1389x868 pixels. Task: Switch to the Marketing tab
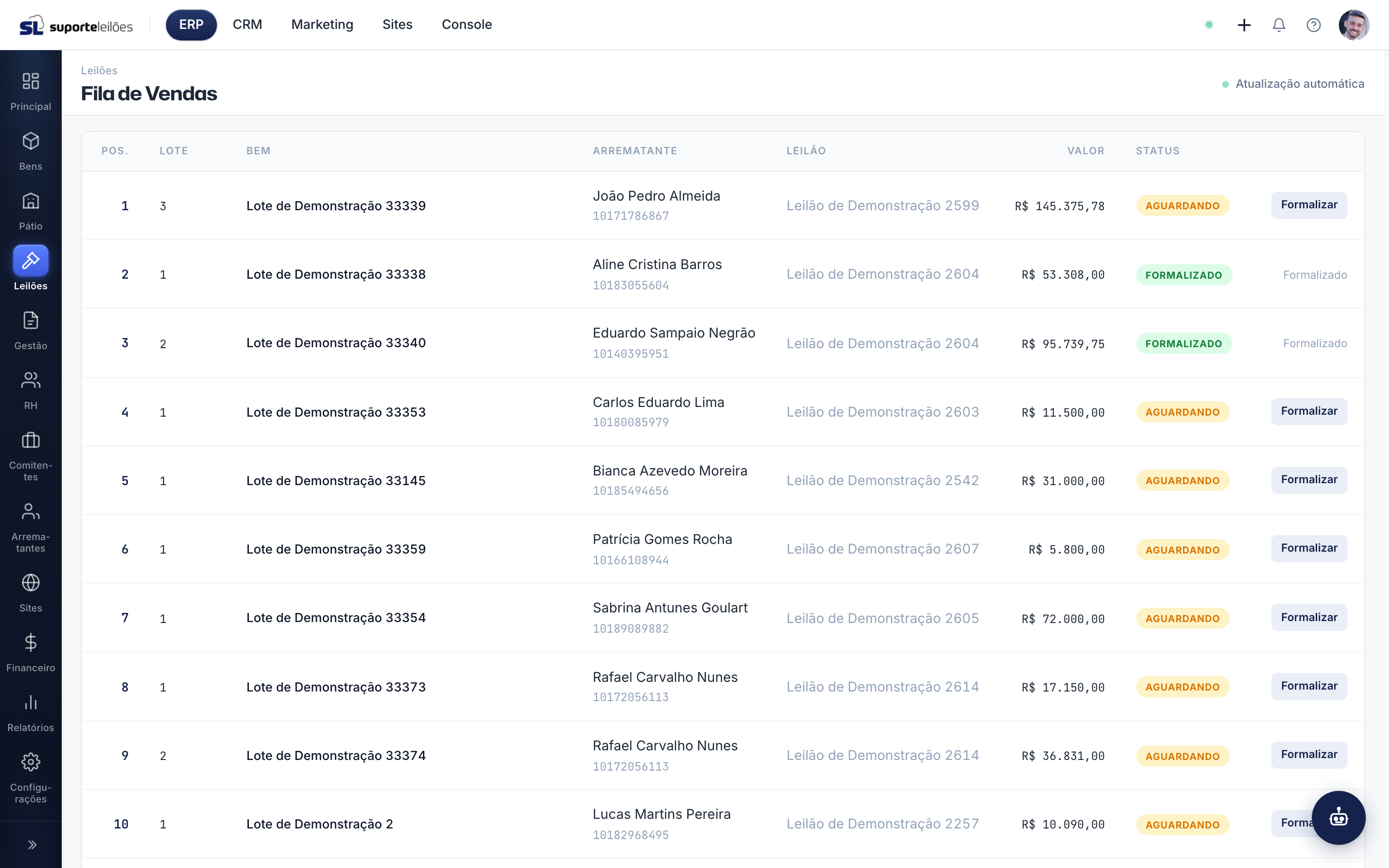[x=322, y=25]
